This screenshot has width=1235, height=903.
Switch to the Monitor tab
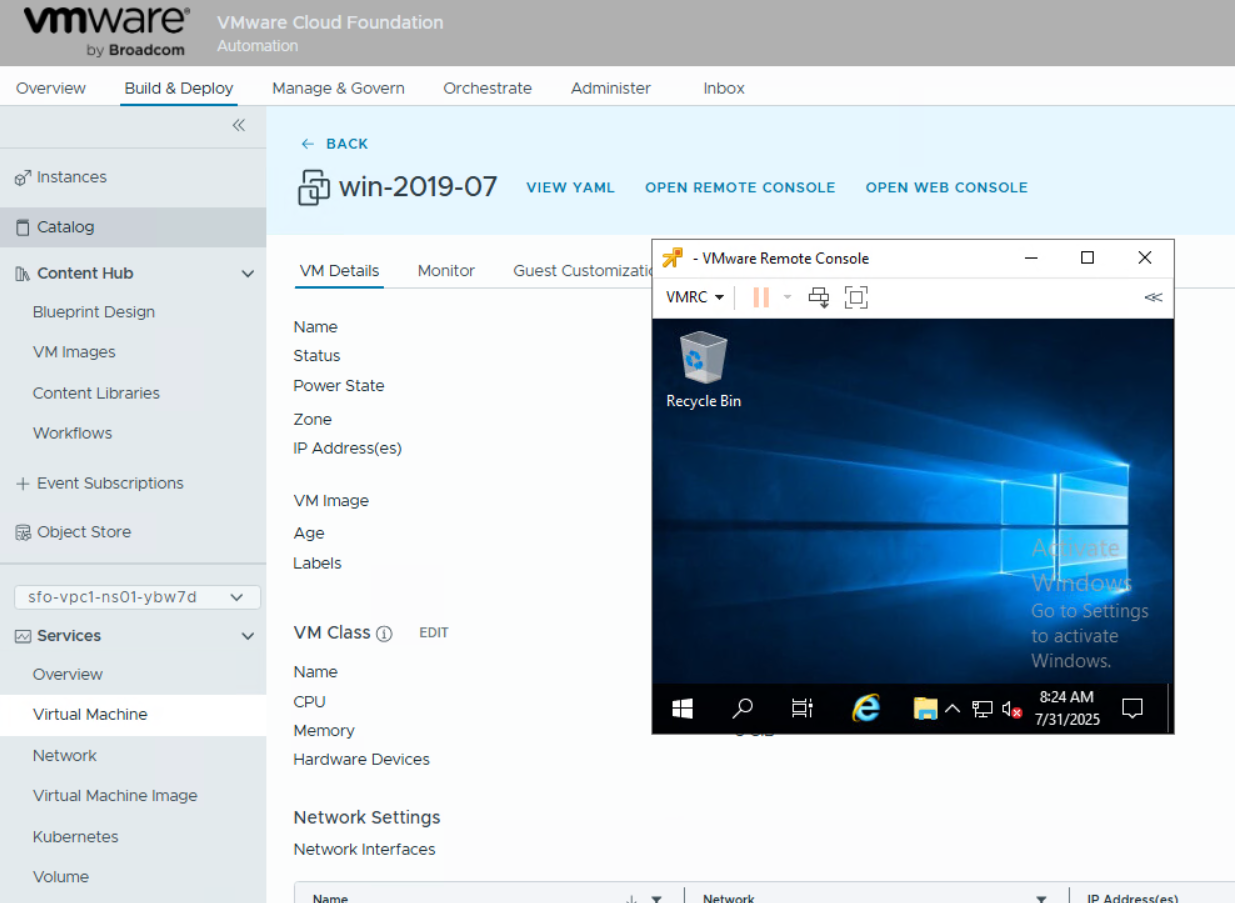446,271
